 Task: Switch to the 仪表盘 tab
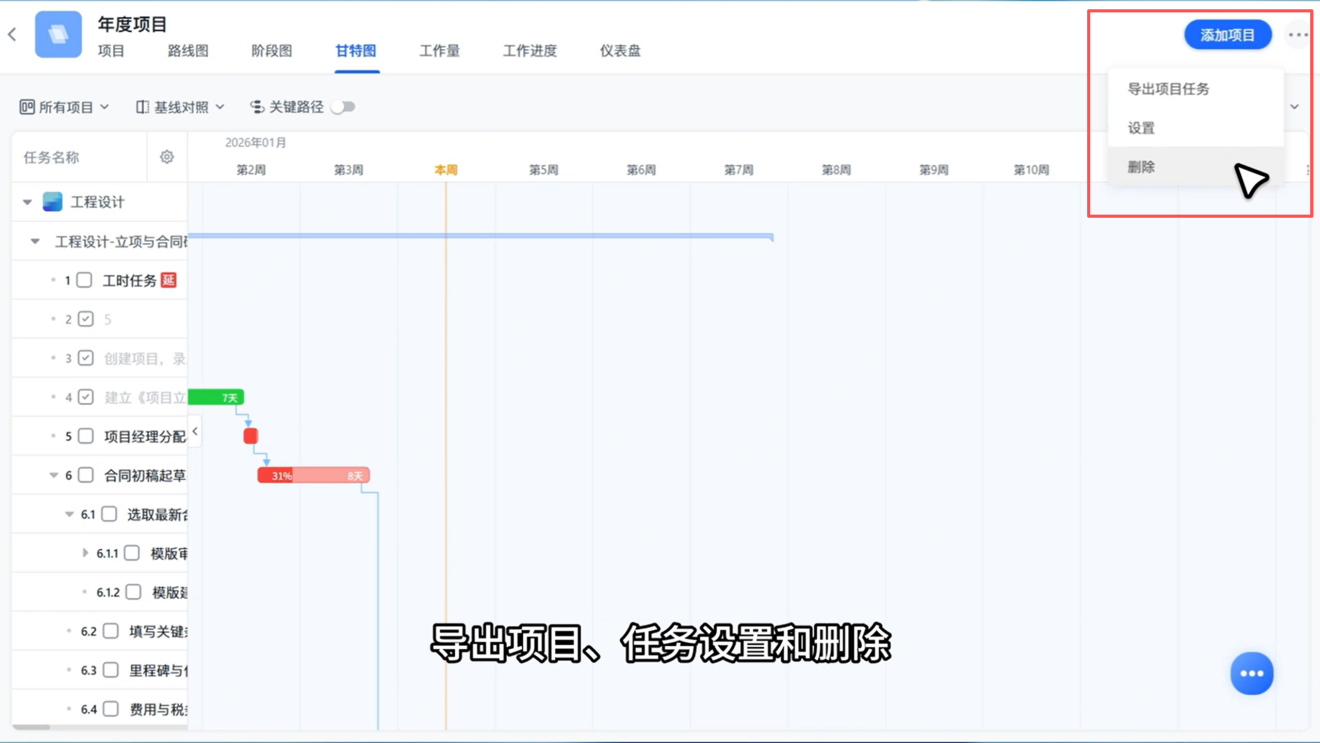click(620, 51)
